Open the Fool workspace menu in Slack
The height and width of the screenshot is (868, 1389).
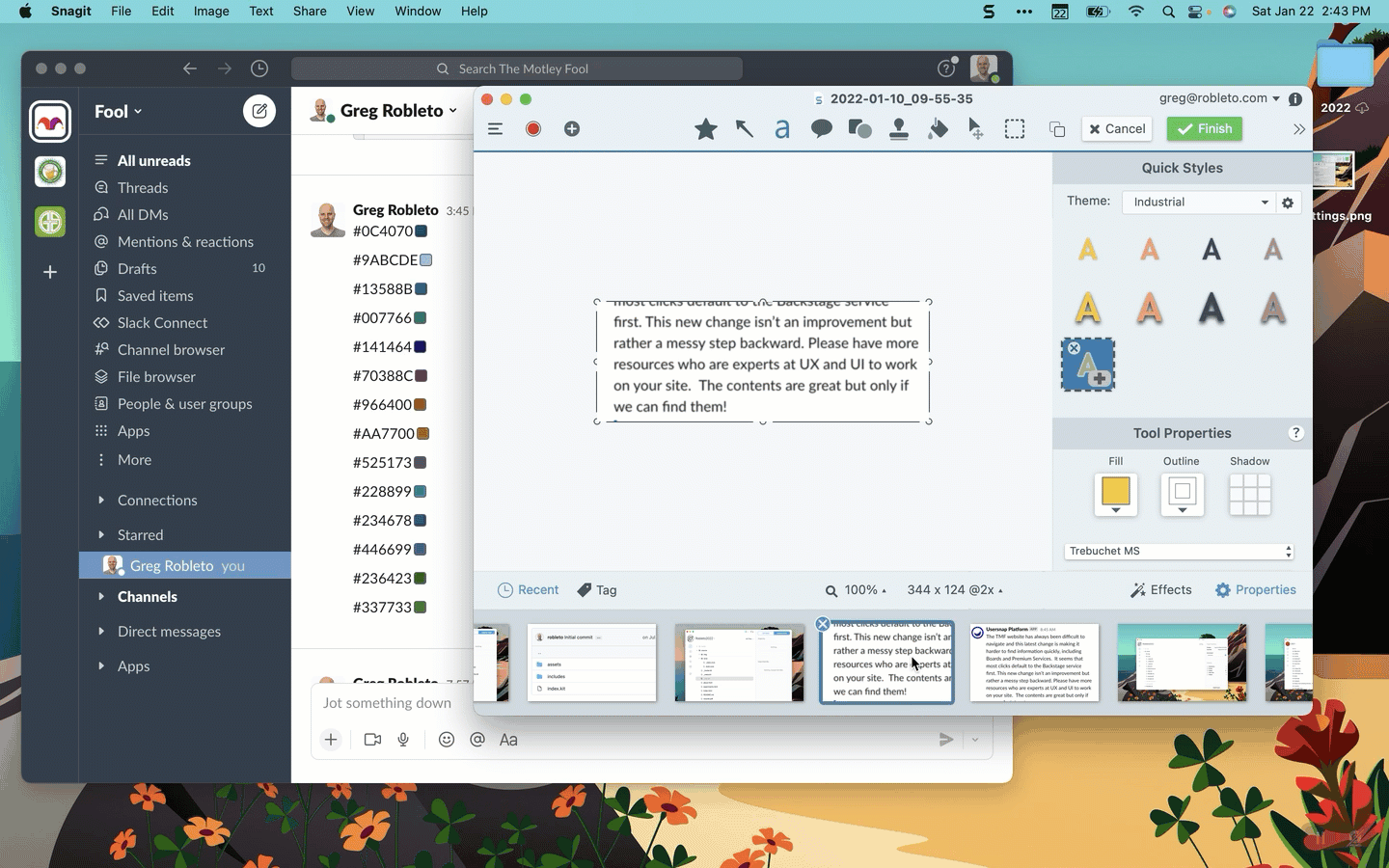(119, 111)
